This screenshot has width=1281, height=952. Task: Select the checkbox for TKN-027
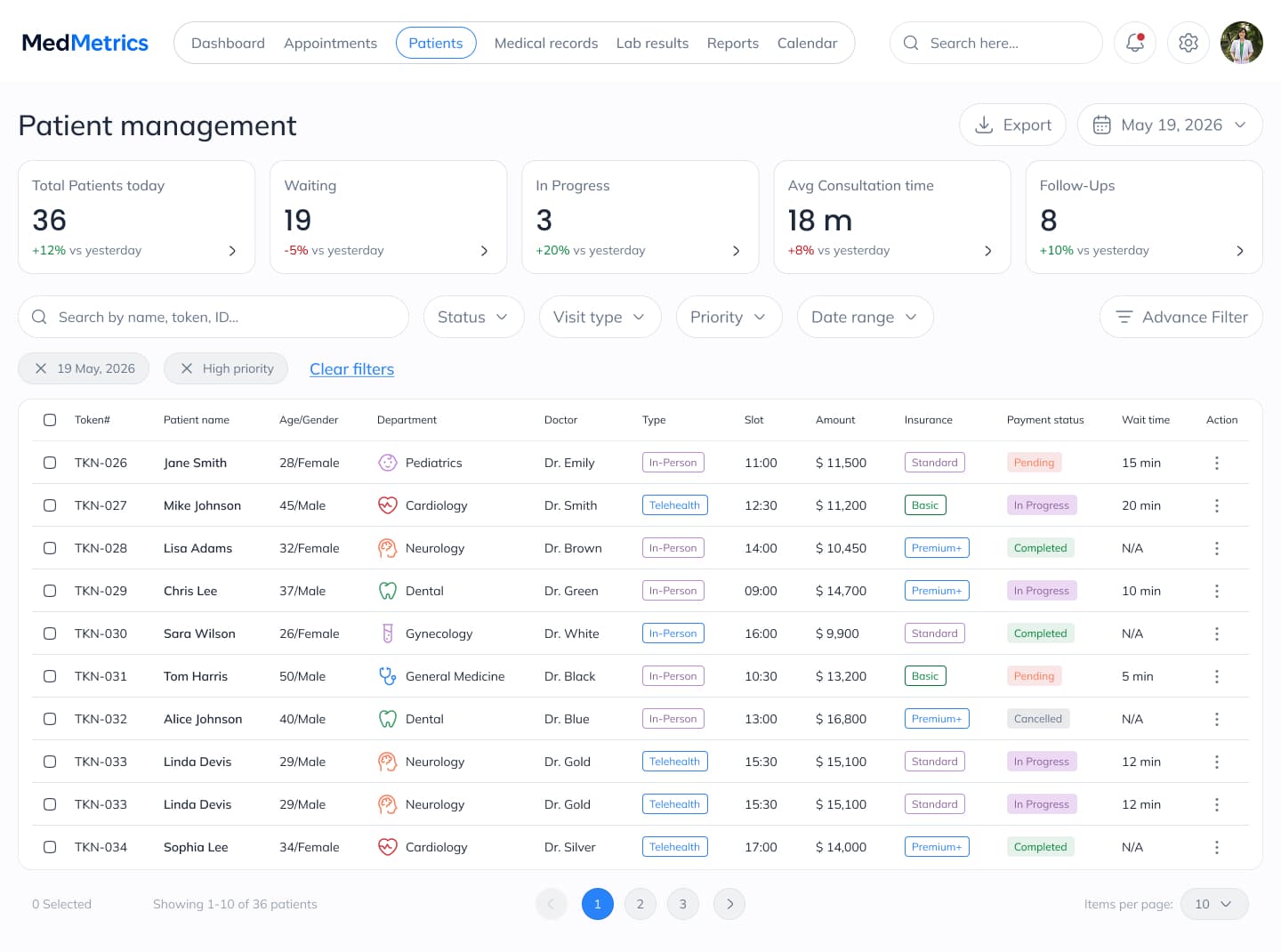tap(50, 505)
